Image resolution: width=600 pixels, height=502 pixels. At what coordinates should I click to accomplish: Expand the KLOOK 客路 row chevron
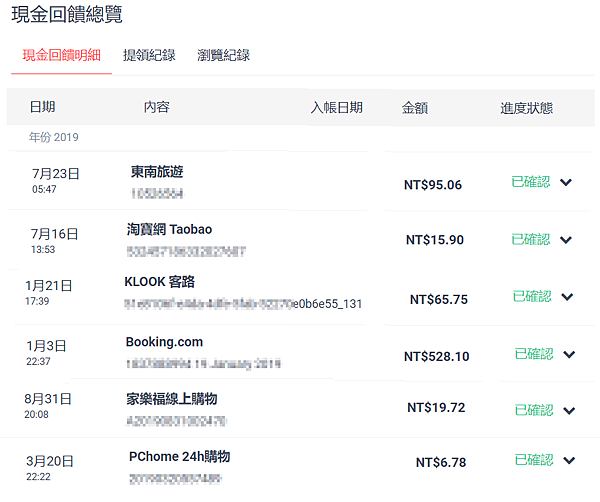coord(567,297)
